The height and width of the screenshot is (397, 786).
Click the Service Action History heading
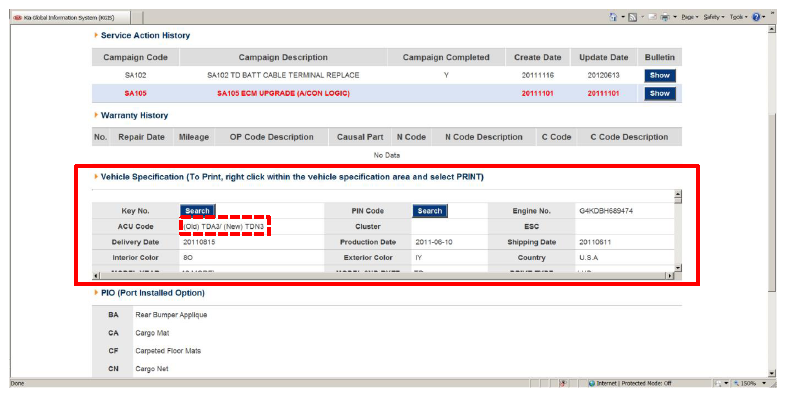click(145, 36)
